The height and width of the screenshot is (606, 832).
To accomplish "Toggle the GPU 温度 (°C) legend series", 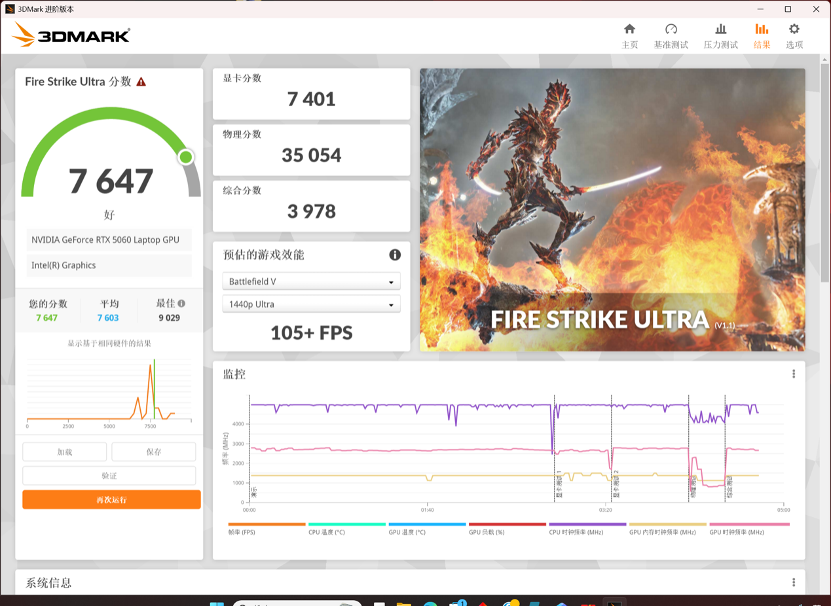I will (x=427, y=529).
